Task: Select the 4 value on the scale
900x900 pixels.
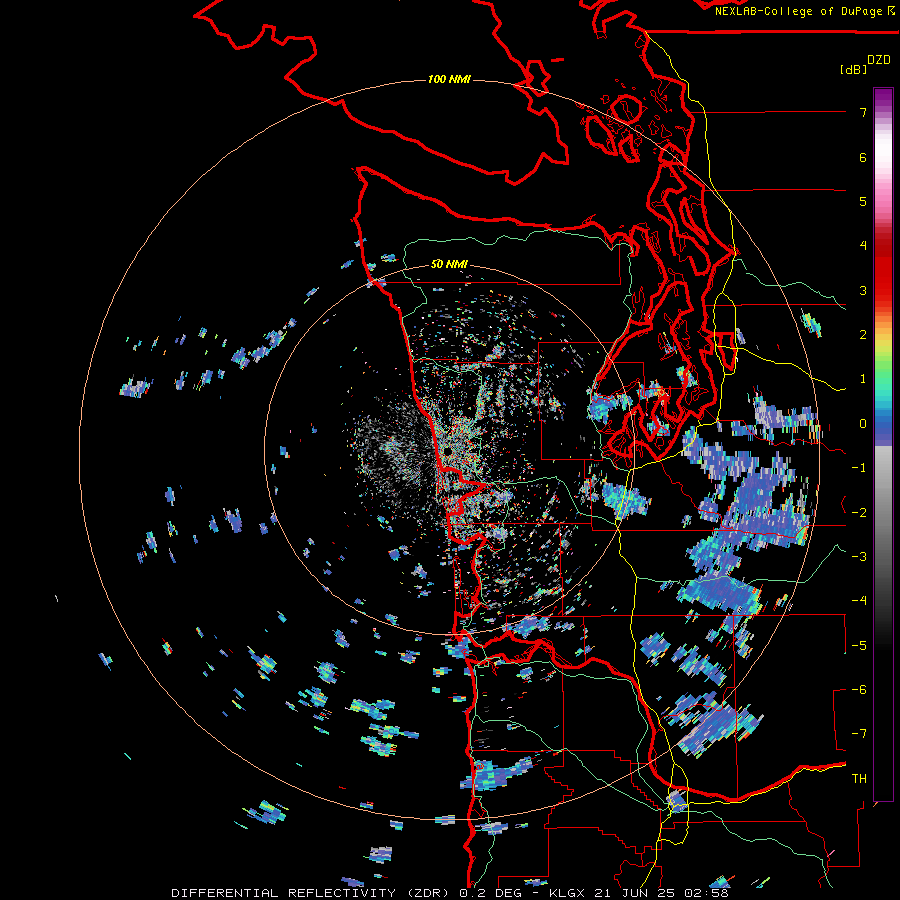Action: (x=863, y=246)
